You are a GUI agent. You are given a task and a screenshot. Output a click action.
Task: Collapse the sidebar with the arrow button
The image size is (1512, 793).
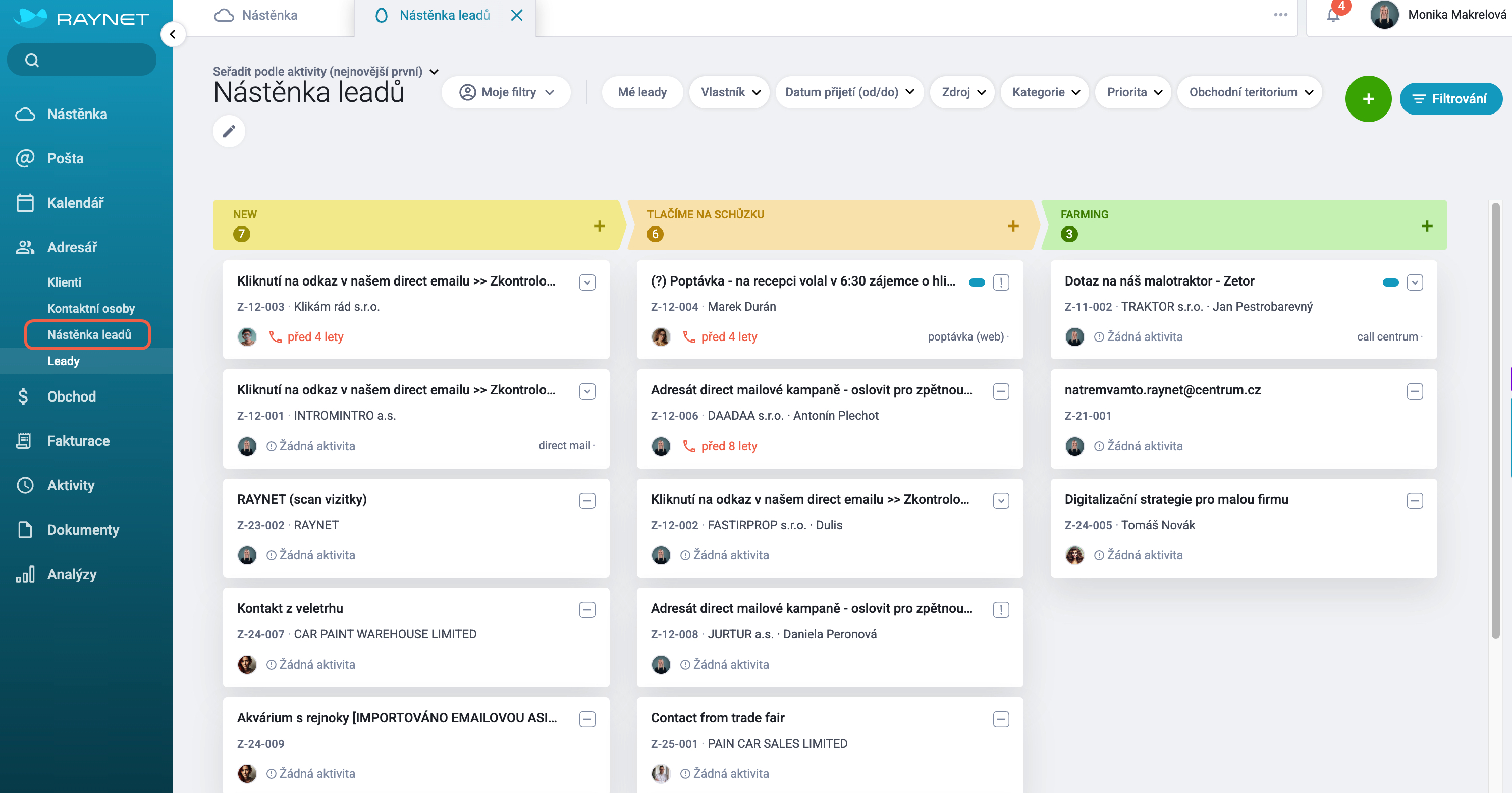point(173,35)
